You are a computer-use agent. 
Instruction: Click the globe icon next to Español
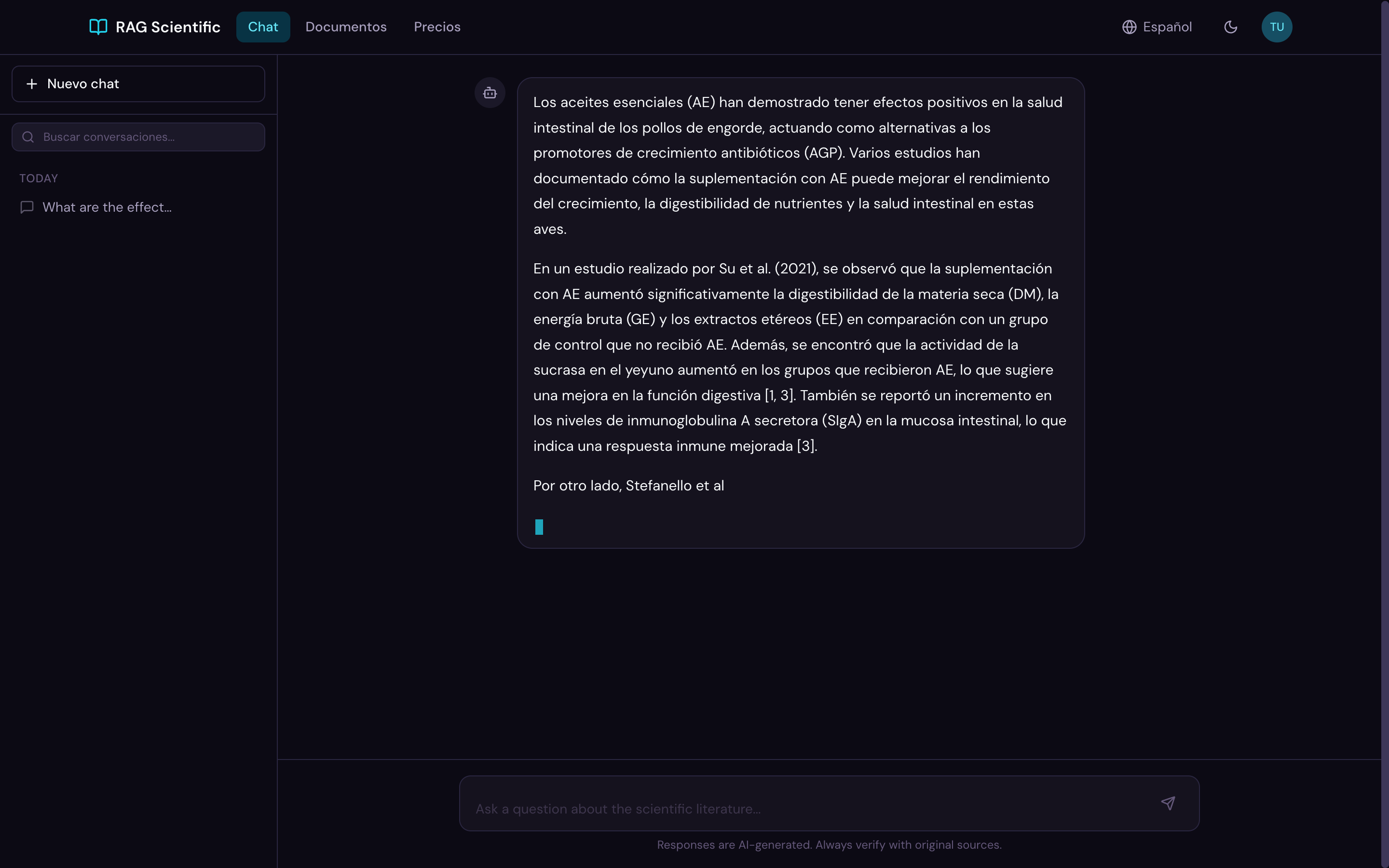tap(1129, 27)
